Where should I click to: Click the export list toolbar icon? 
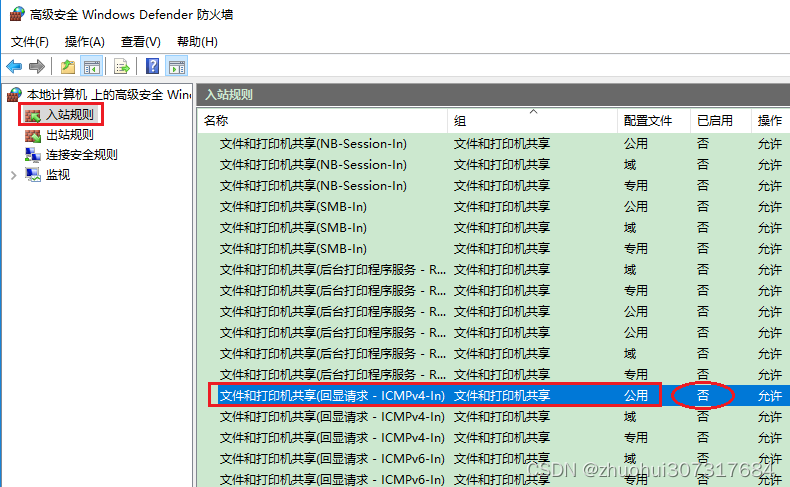point(121,66)
